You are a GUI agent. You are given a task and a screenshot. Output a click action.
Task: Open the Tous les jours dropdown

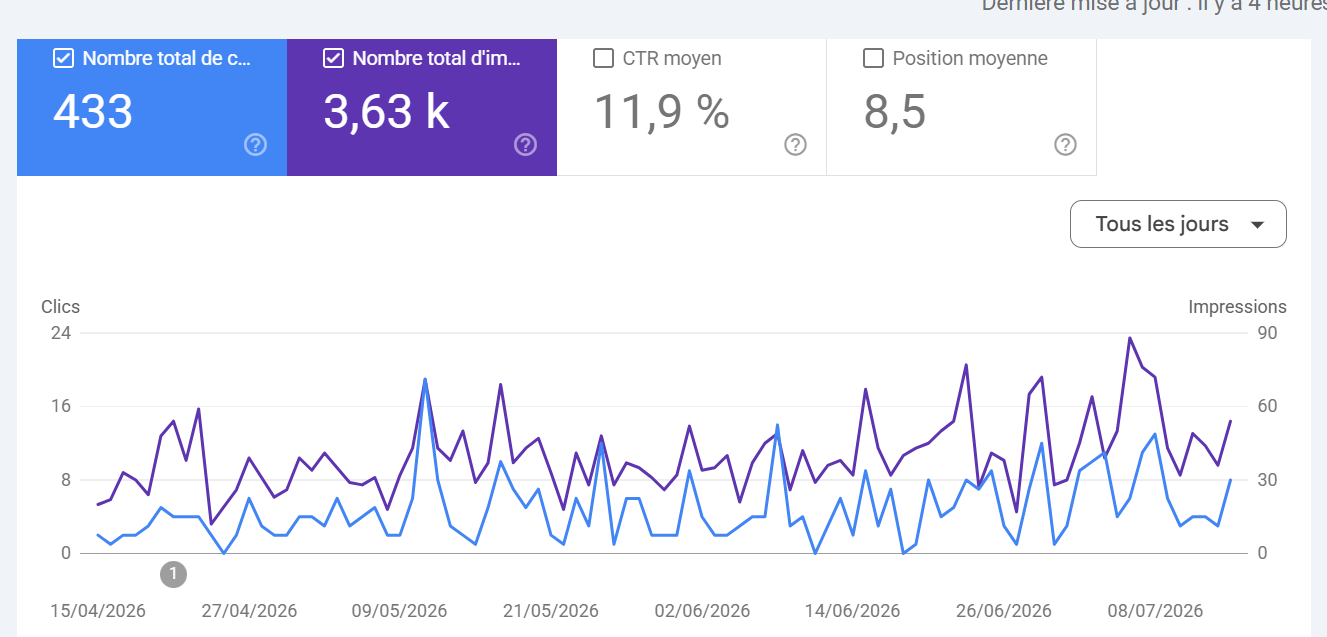(x=1178, y=224)
